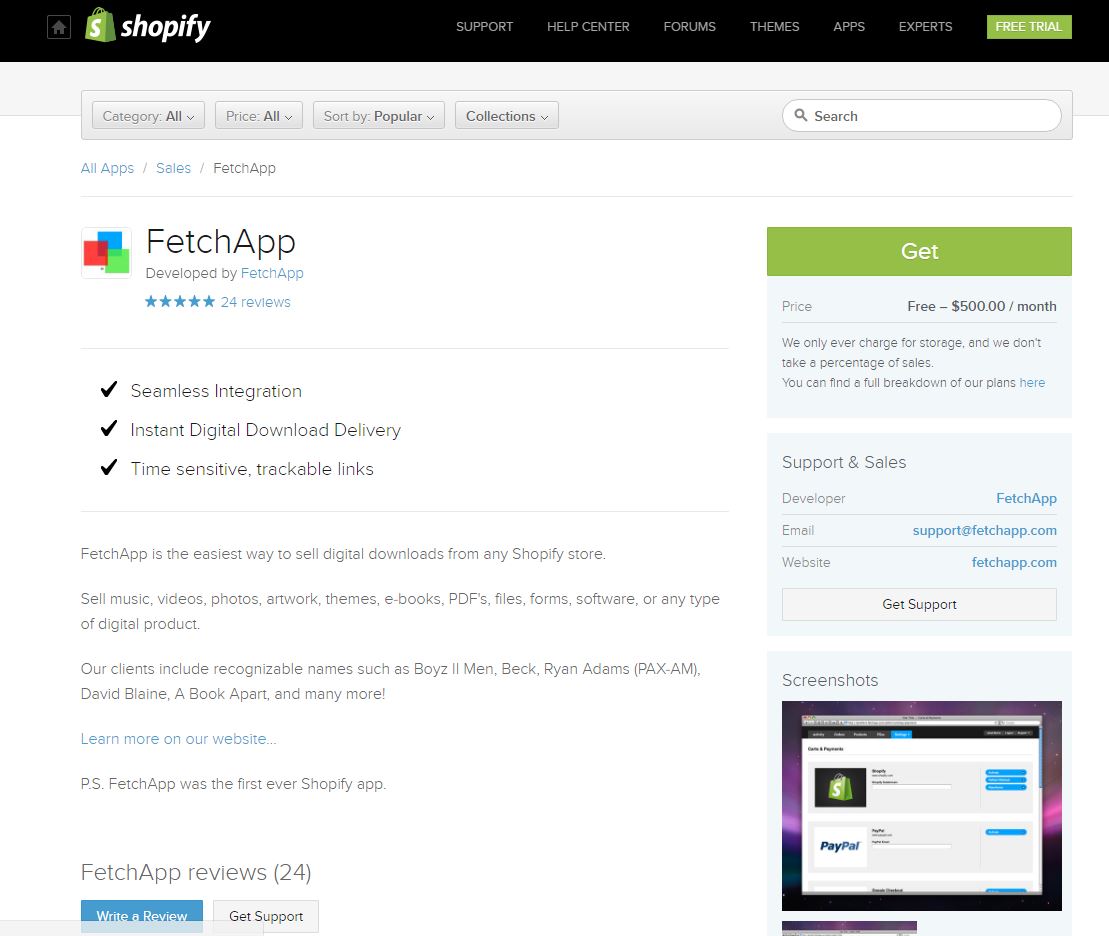Open the Sort by: Popular dropdown
This screenshot has width=1109, height=936.
378,115
